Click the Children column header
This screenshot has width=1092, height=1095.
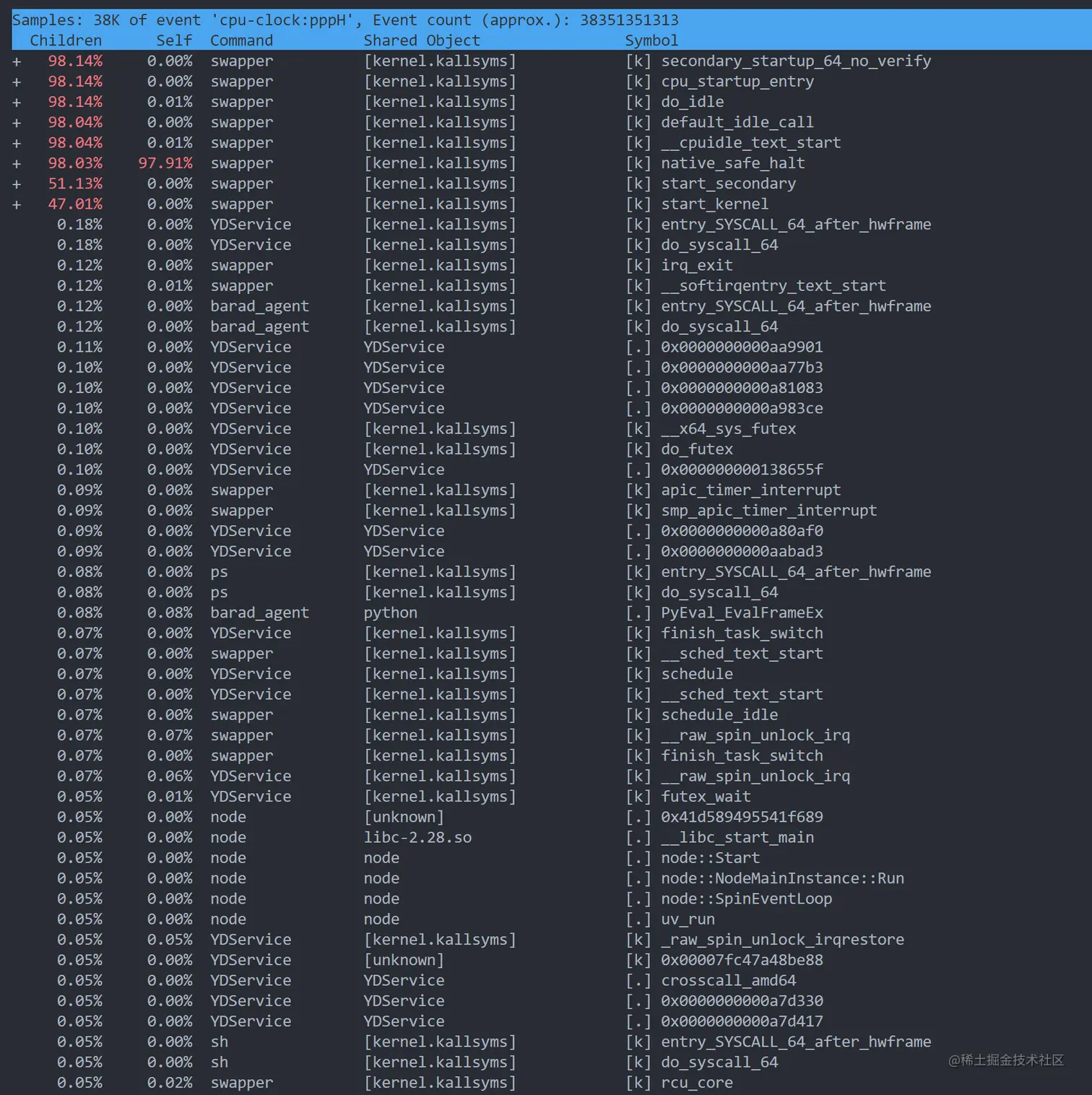tap(66, 40)
